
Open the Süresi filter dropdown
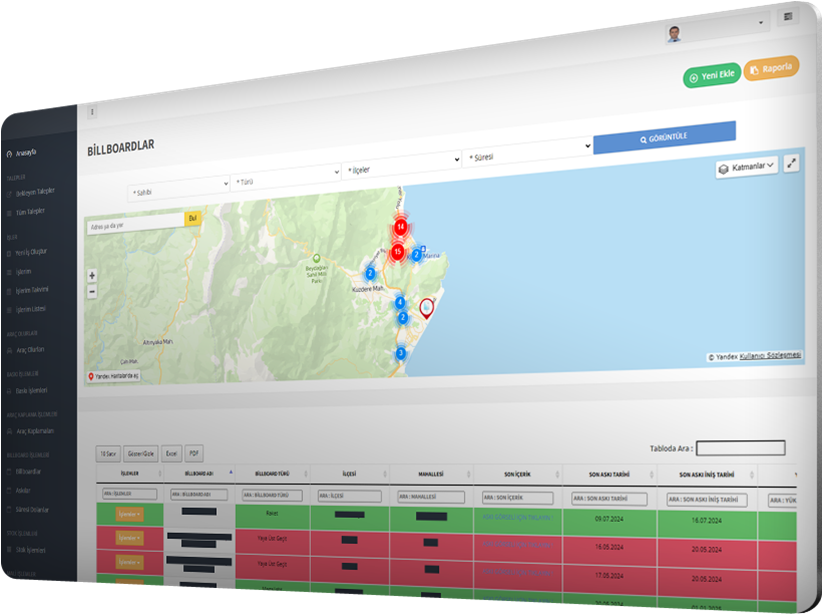click(528, 156)
